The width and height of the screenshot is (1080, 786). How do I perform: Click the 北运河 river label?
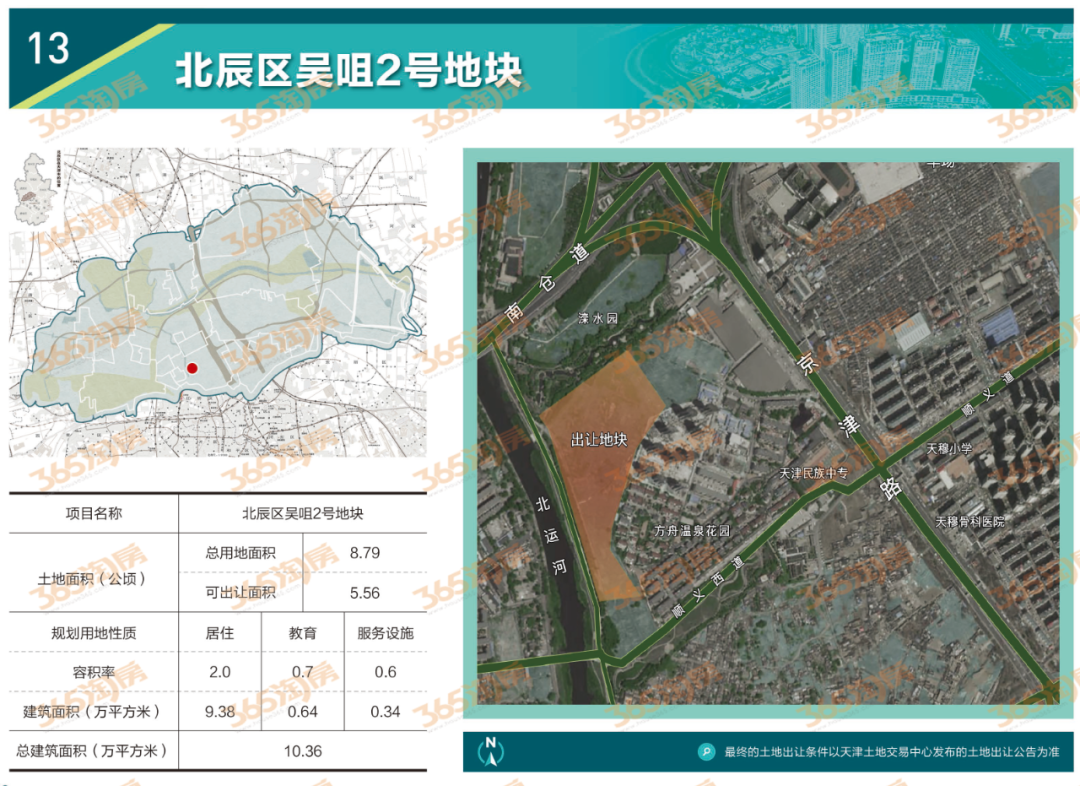(551, 535)
